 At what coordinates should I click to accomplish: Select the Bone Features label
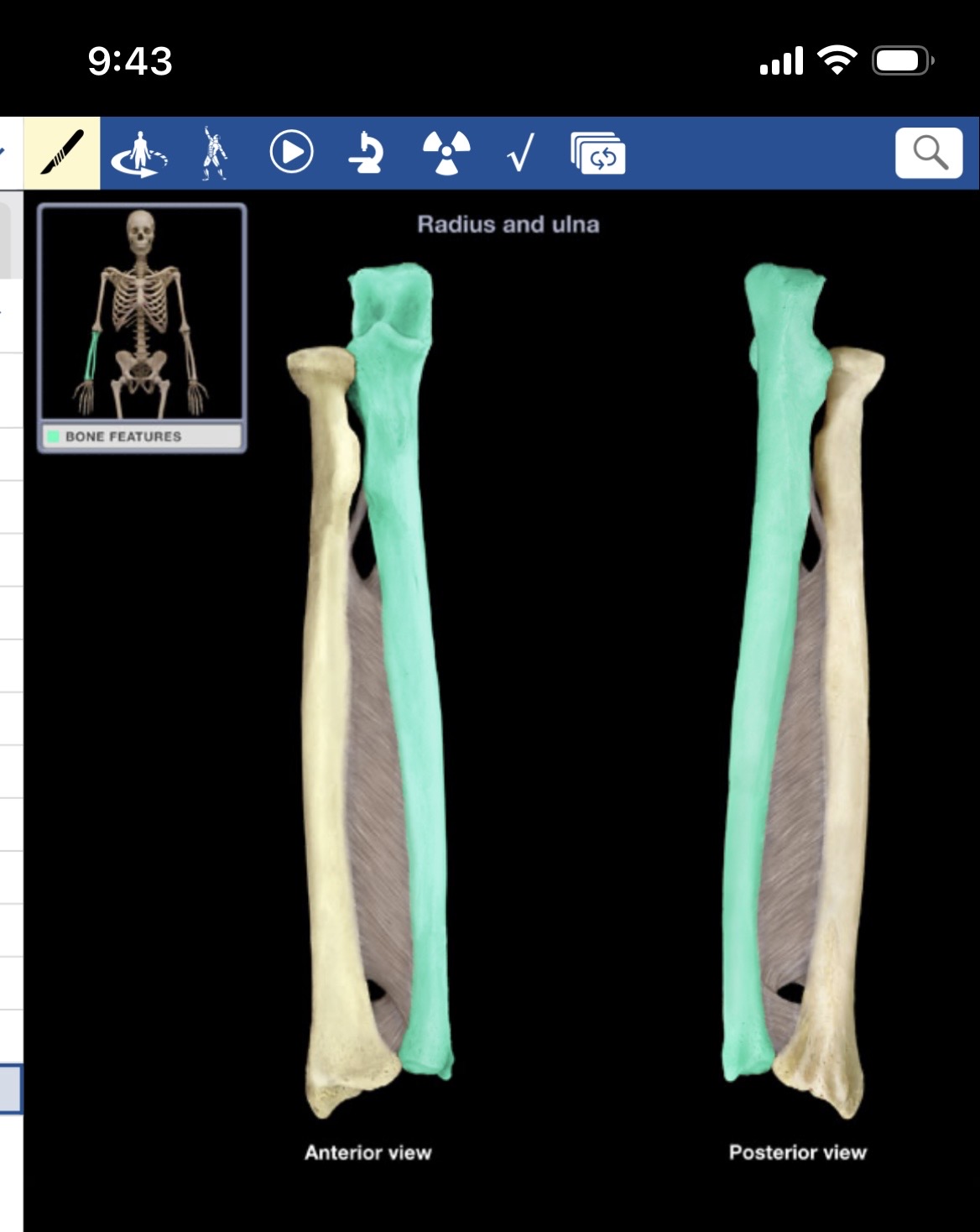123,436
